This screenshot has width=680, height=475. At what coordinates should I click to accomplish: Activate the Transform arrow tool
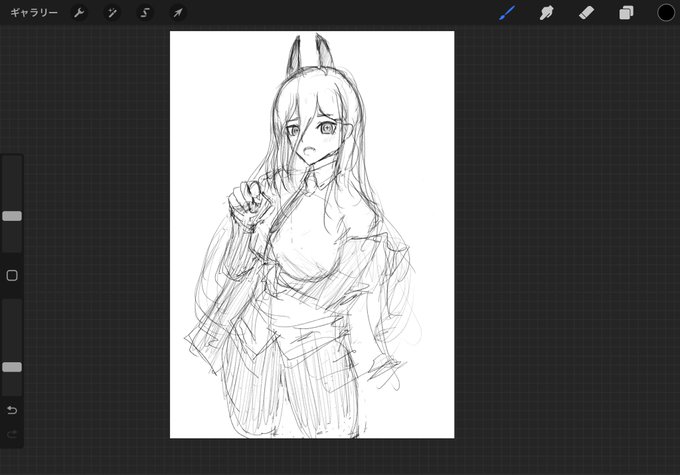177,13
